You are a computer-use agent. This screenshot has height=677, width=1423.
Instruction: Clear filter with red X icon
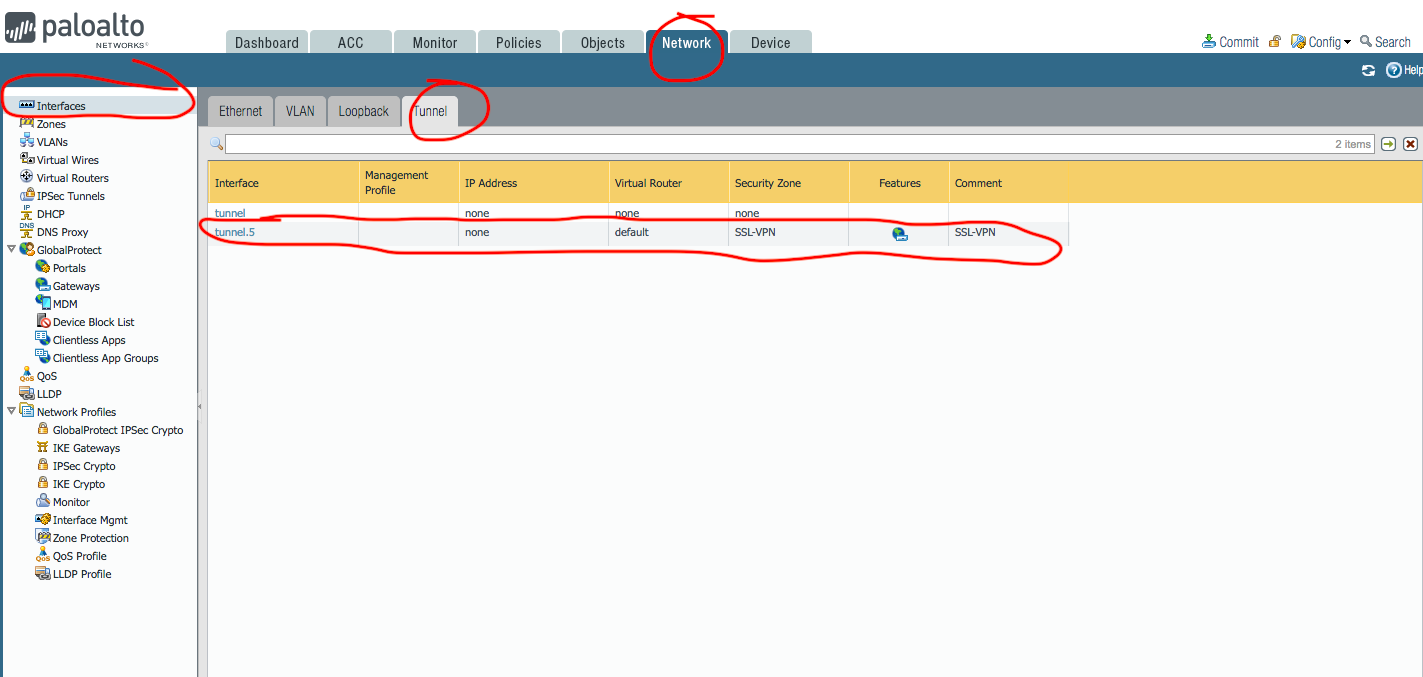tap(1410, 144)
